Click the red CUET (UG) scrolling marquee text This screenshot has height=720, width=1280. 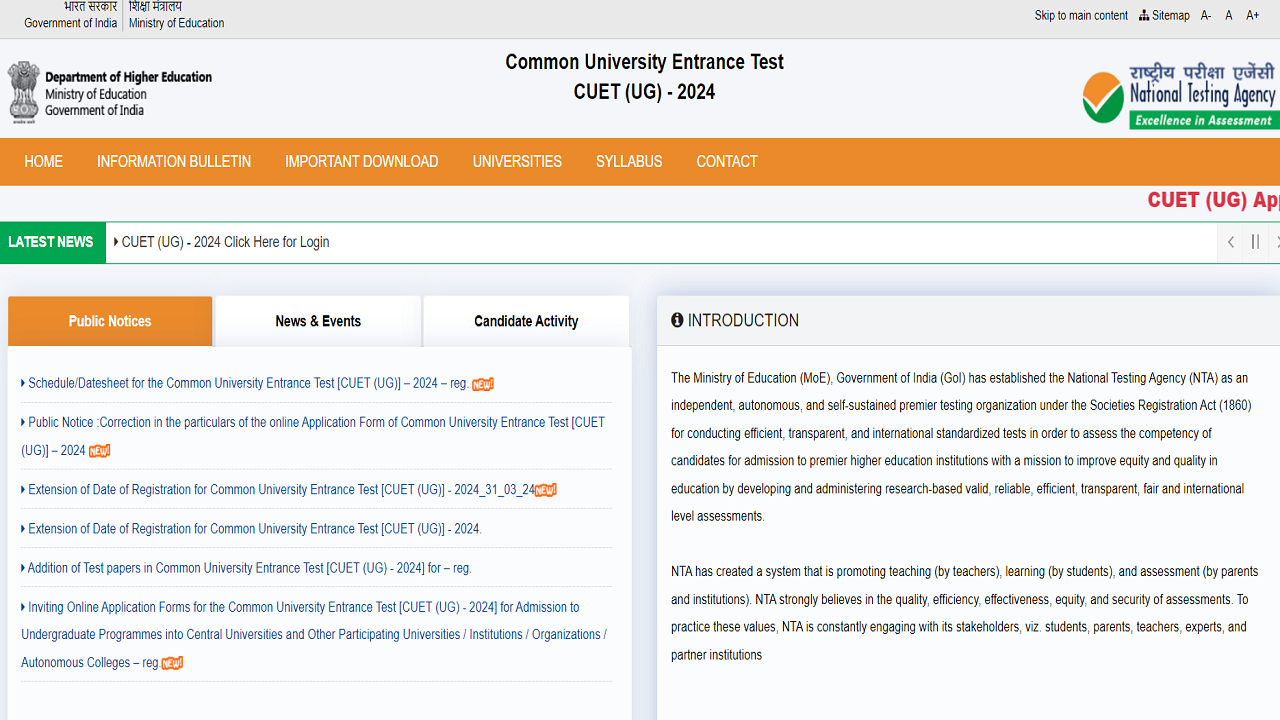pos(1213,200)
